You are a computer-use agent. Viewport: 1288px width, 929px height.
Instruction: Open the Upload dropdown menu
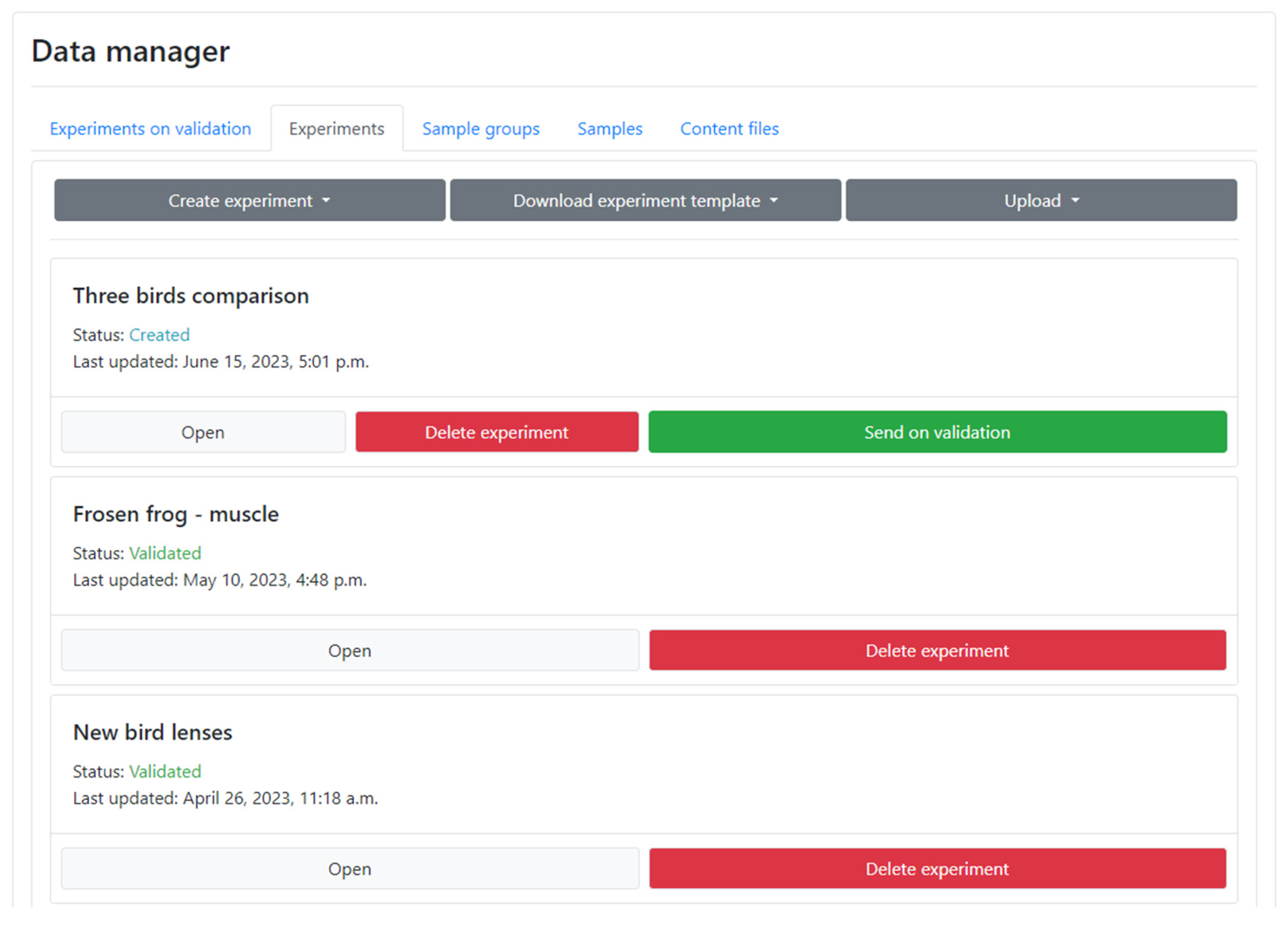(x=1041, y=200)
